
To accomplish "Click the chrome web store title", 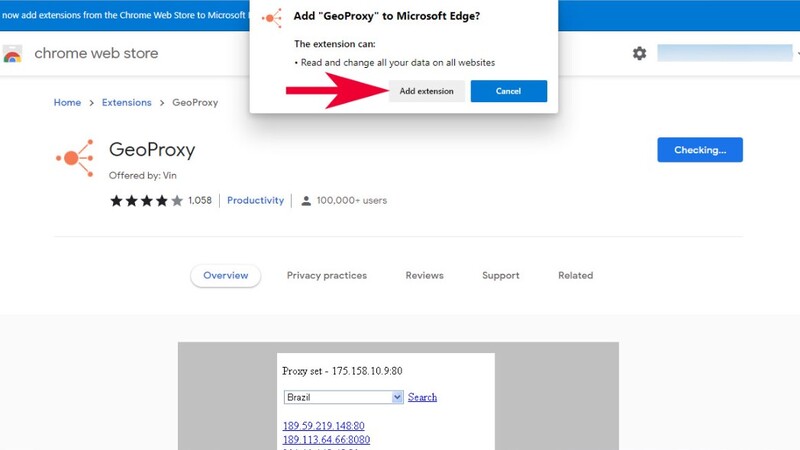I will [x=96, y=53].
